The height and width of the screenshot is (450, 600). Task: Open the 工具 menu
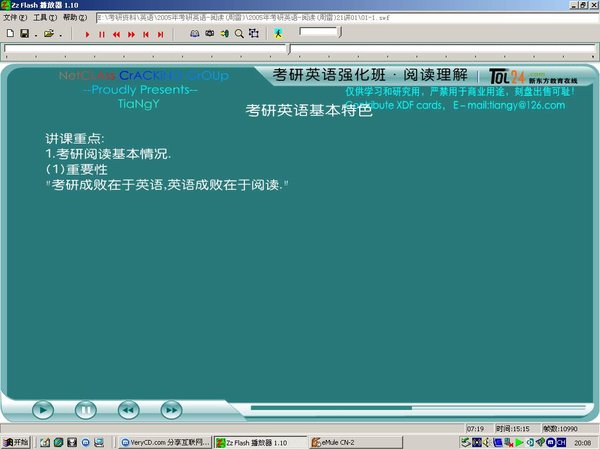45,18
